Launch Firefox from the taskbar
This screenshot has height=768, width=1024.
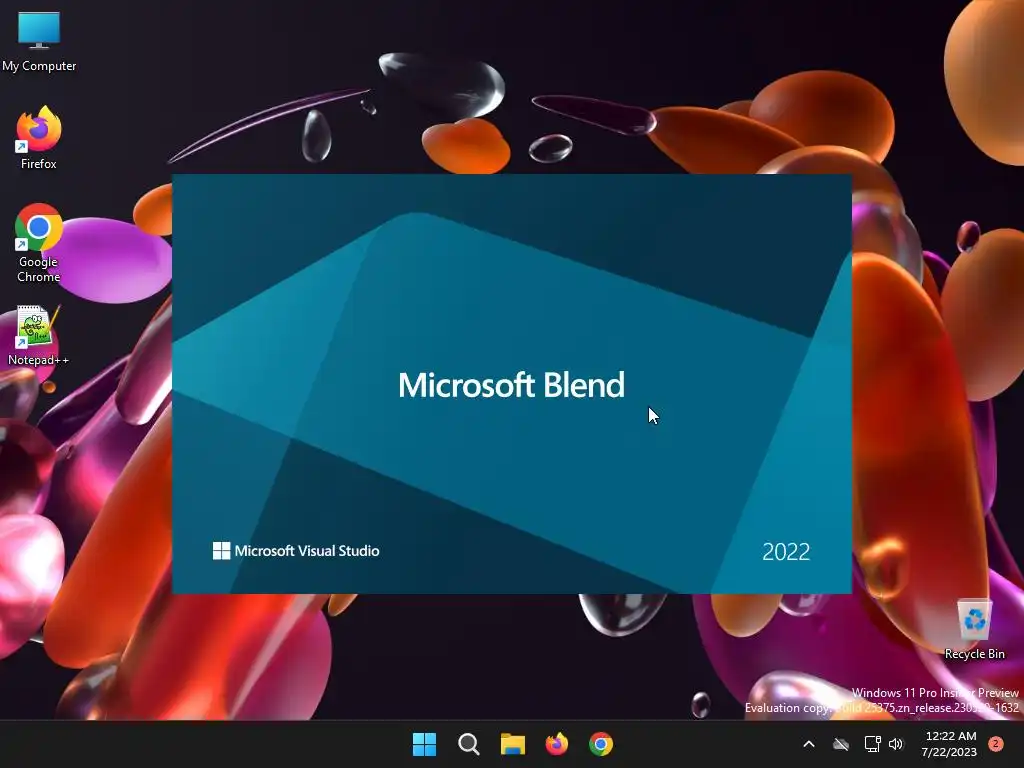click(x=556, y=744)
